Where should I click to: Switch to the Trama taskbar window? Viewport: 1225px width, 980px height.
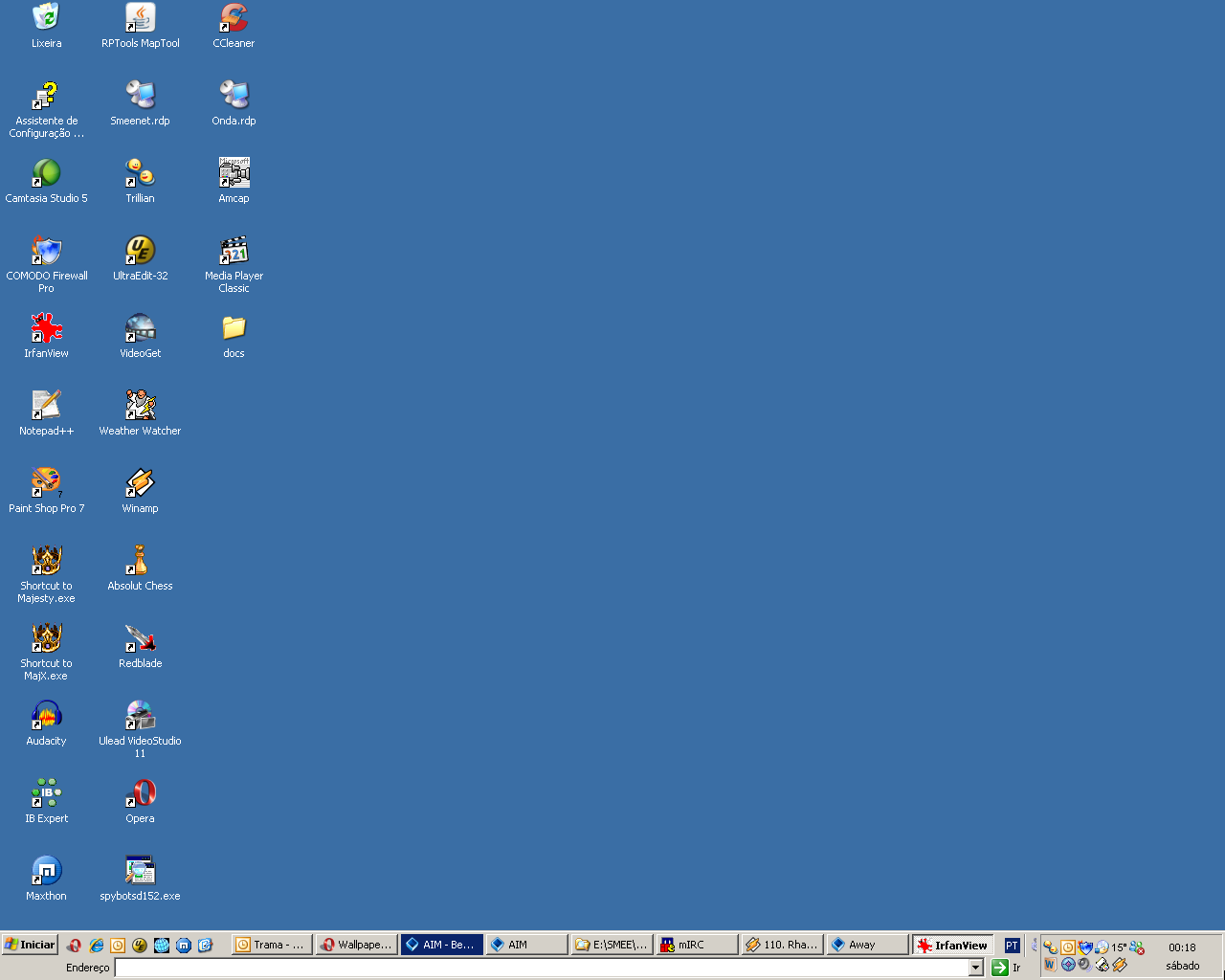coord(271,945)
